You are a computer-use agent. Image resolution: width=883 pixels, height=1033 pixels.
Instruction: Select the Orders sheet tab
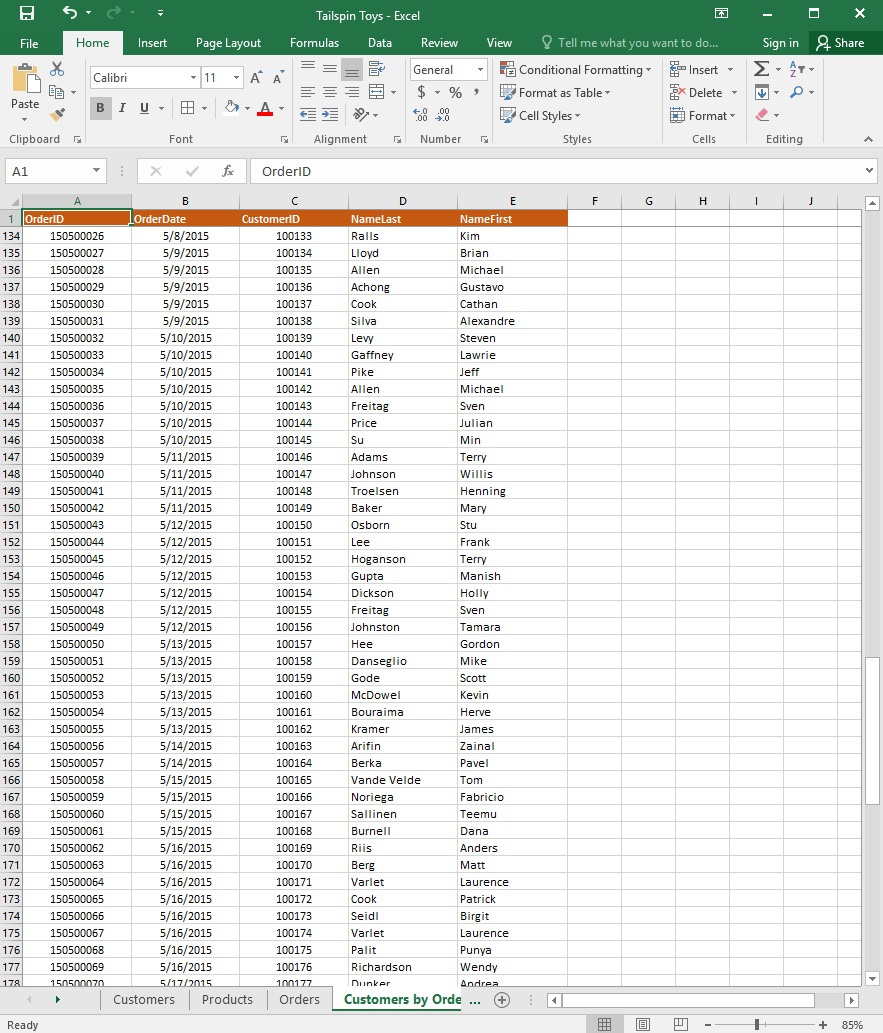(299, 999)
